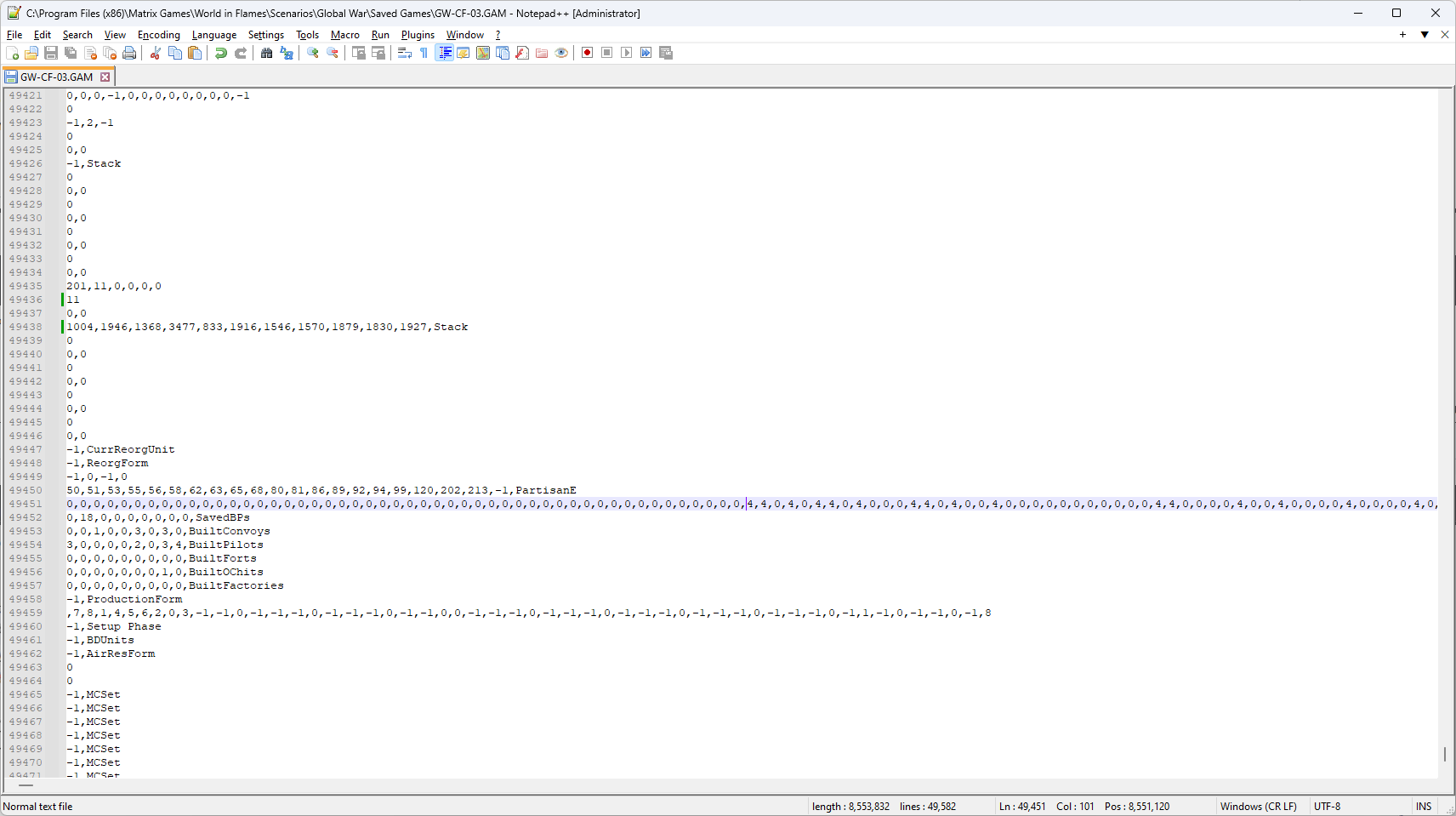
Task: Enable file monitoring with the eye icon
Action: click(561, 53)
